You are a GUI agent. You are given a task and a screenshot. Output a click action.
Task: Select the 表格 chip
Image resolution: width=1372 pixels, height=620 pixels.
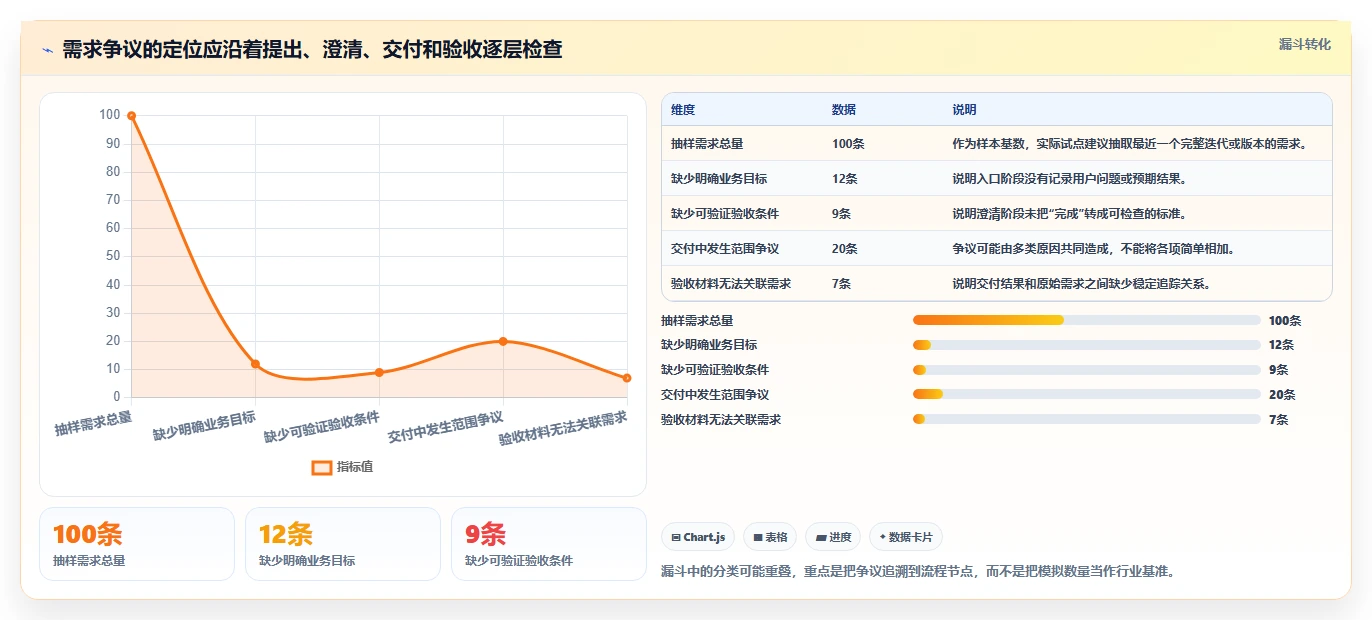click(770, 537)
